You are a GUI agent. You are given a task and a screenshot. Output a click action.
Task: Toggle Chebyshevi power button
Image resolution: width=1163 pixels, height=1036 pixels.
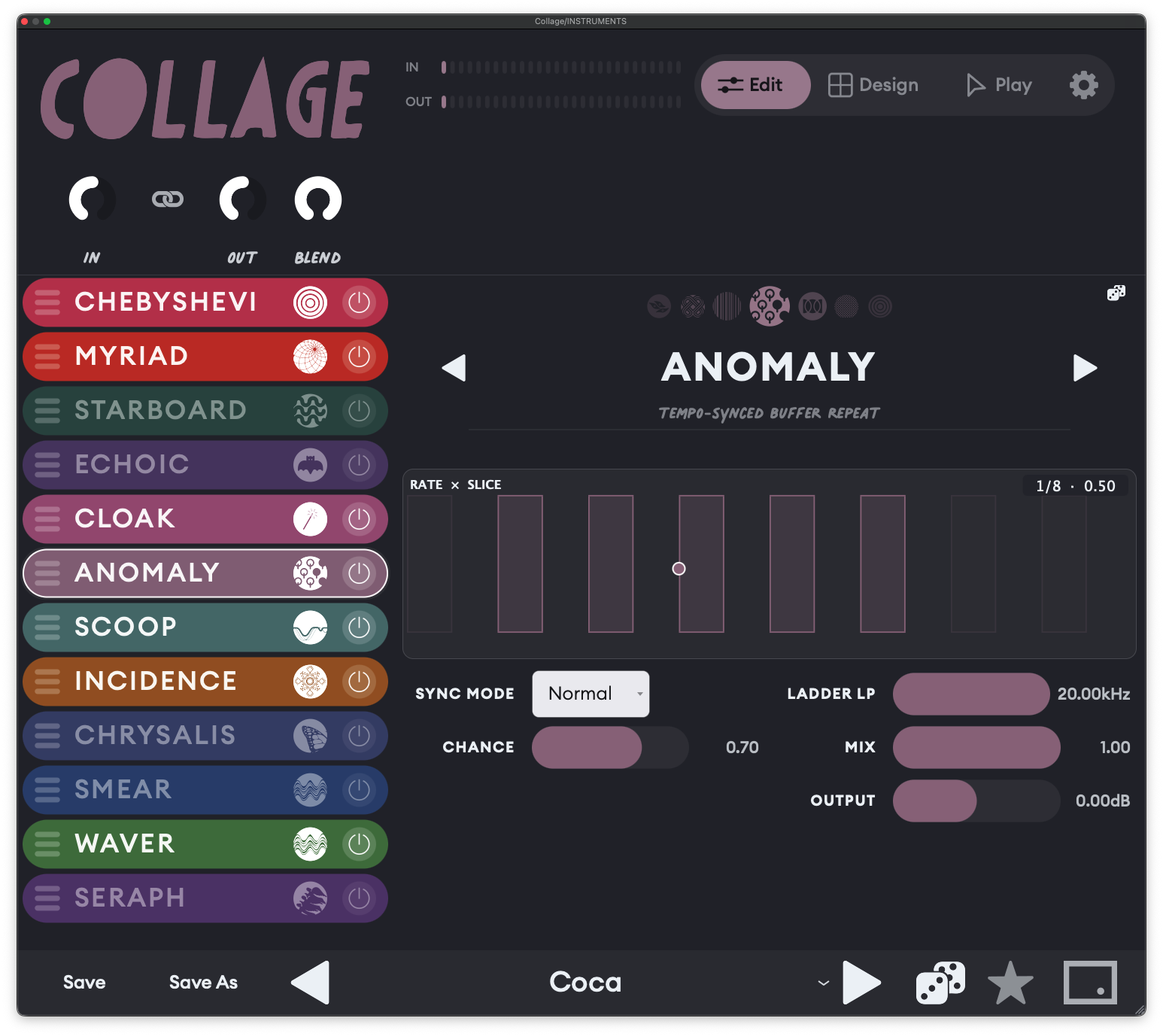tap(360, 302)
